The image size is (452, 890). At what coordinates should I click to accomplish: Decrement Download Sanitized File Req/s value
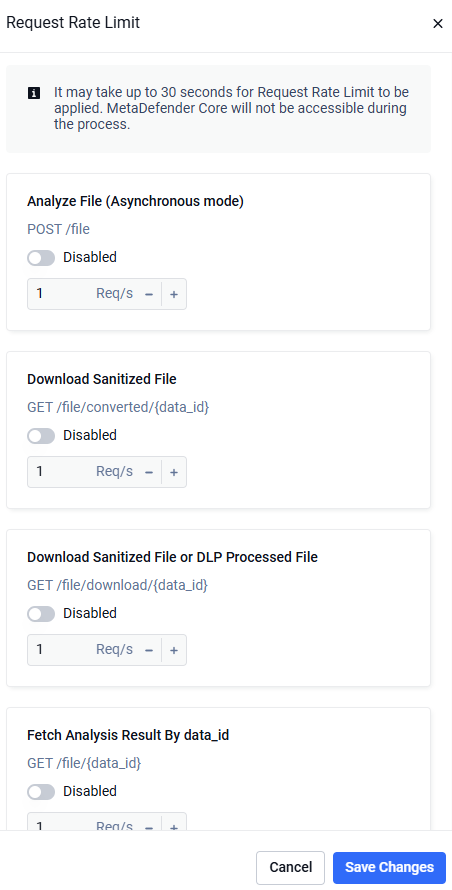[149, 472]
